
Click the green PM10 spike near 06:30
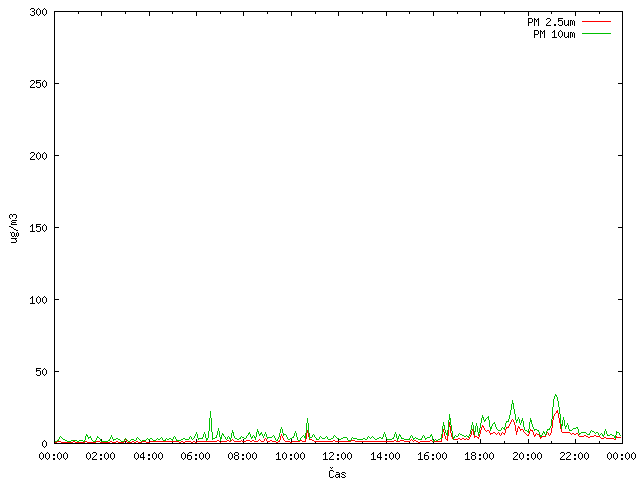211,412
